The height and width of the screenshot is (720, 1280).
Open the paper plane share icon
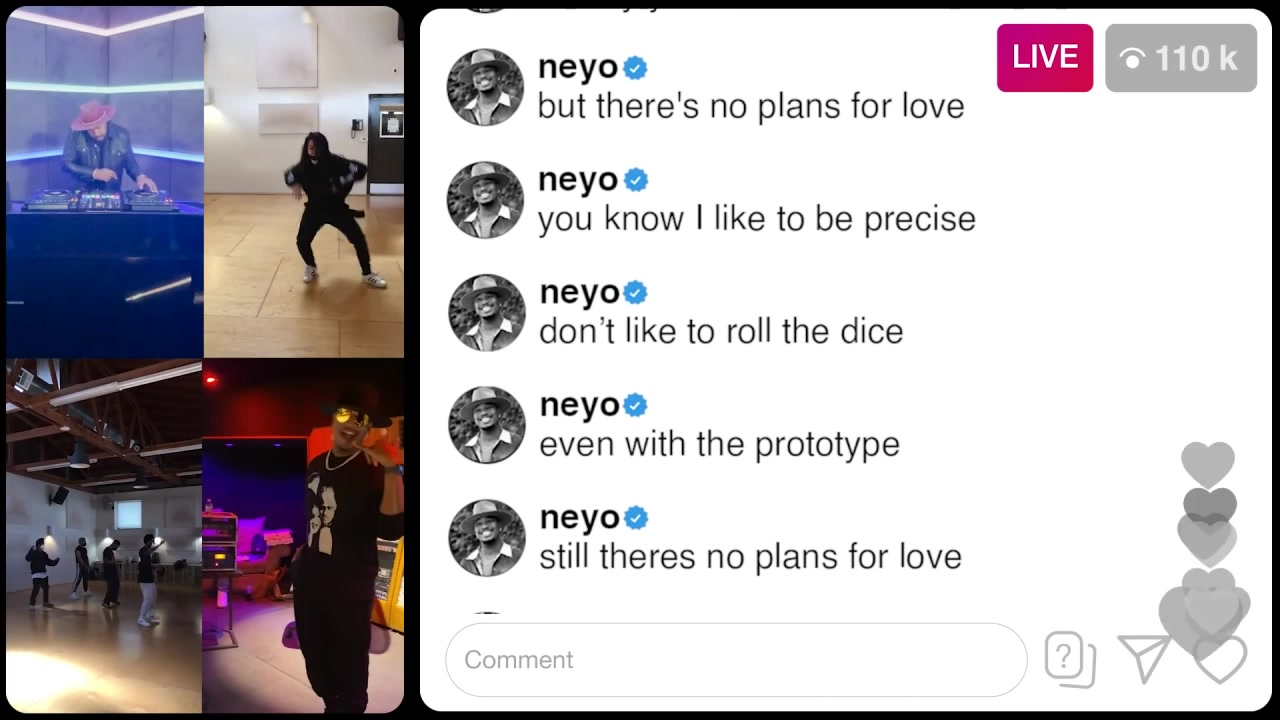pyautogui.click(x=1144, y=659)
